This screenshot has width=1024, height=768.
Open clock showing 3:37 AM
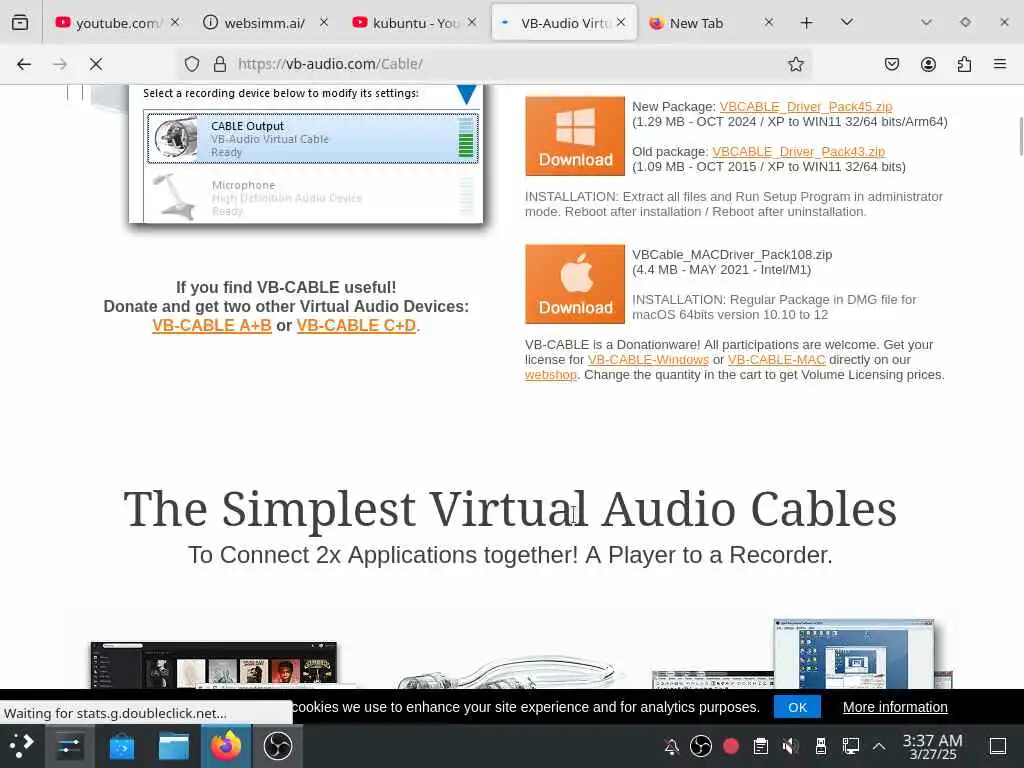[933, 746]
